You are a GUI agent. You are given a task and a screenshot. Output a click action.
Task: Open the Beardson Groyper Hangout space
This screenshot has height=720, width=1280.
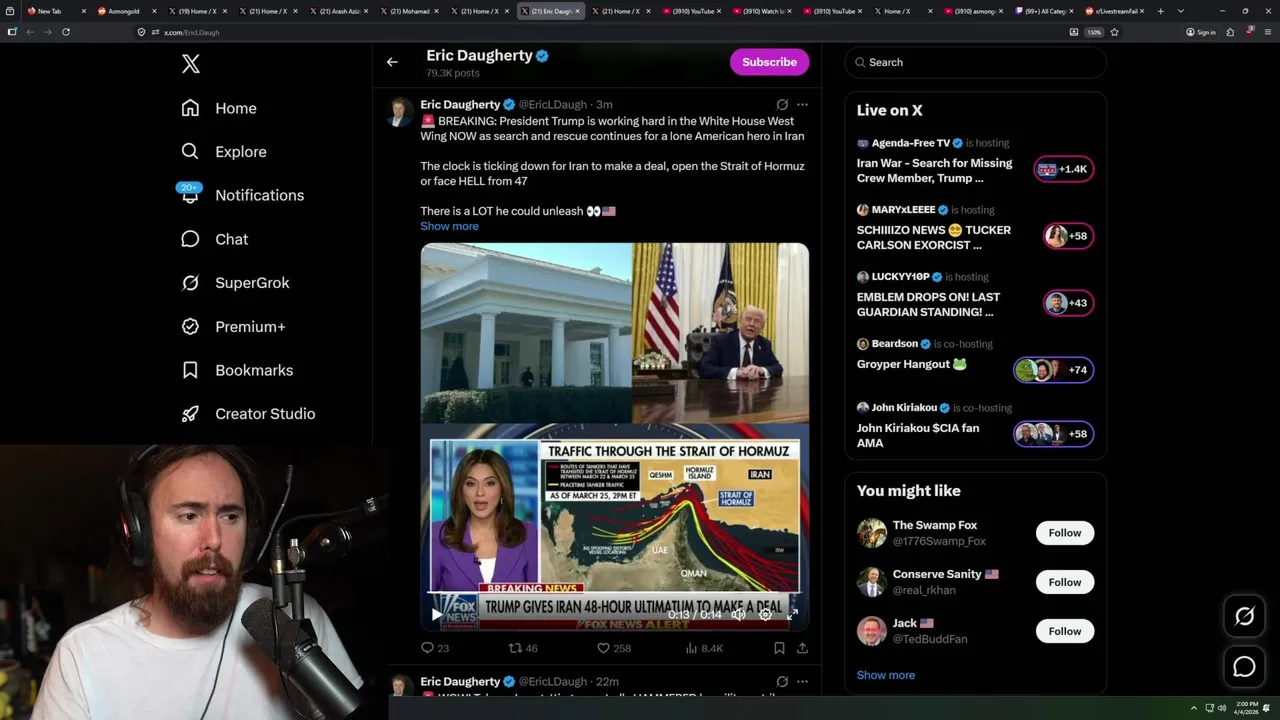click(975, 360)
